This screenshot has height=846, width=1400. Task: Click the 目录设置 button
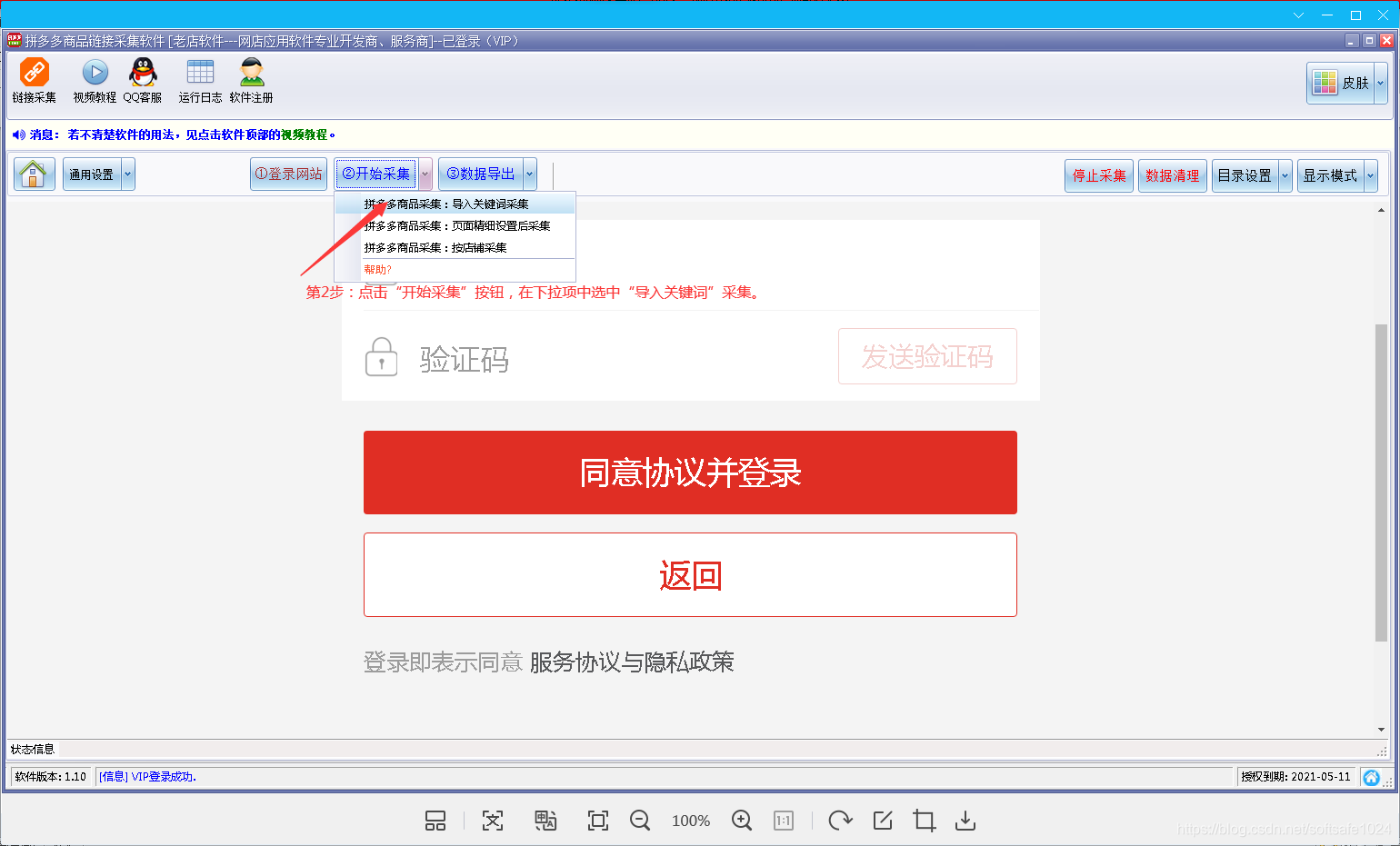(1245, 175)
